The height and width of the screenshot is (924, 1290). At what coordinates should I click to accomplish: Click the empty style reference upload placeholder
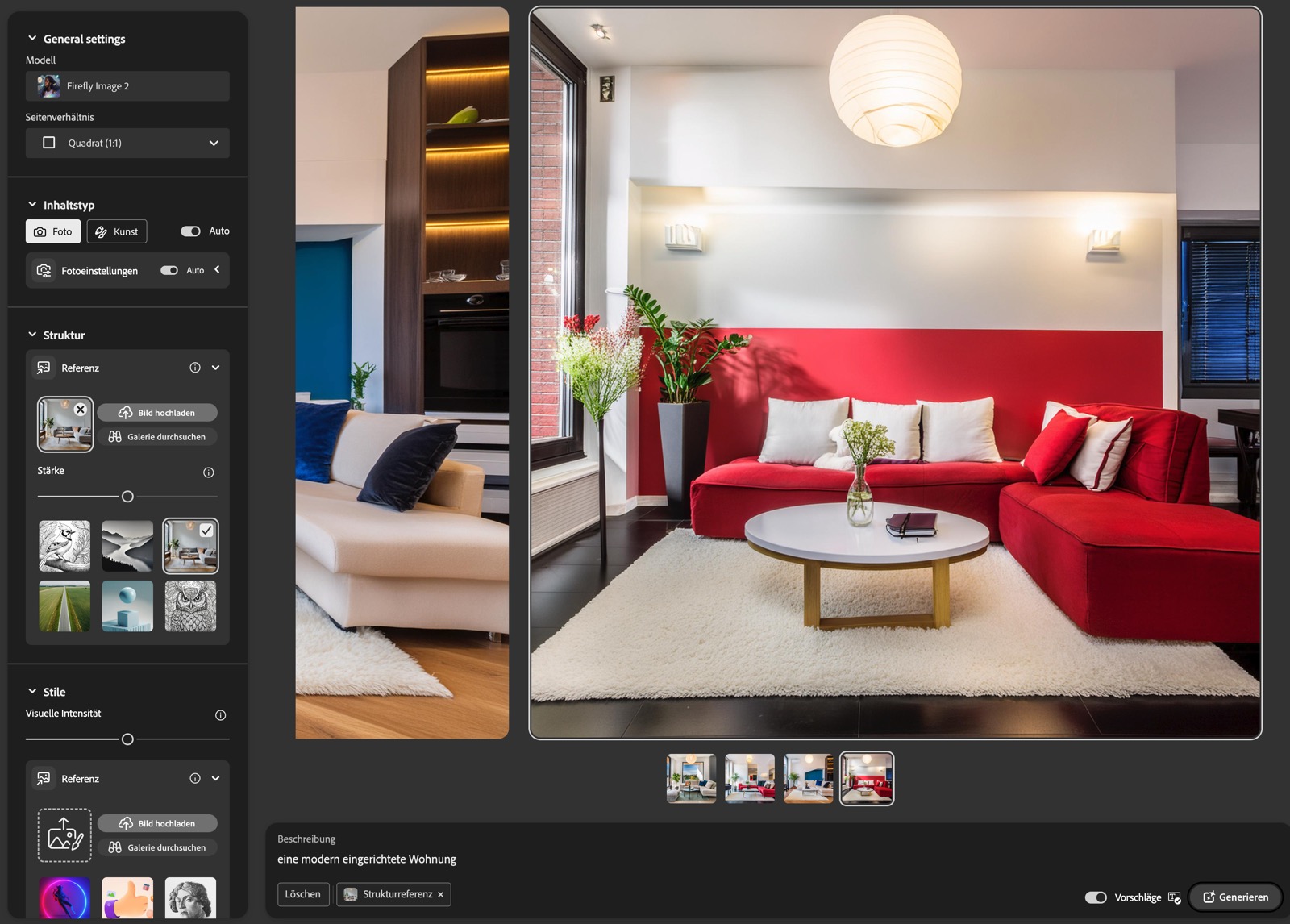(64, 835)
